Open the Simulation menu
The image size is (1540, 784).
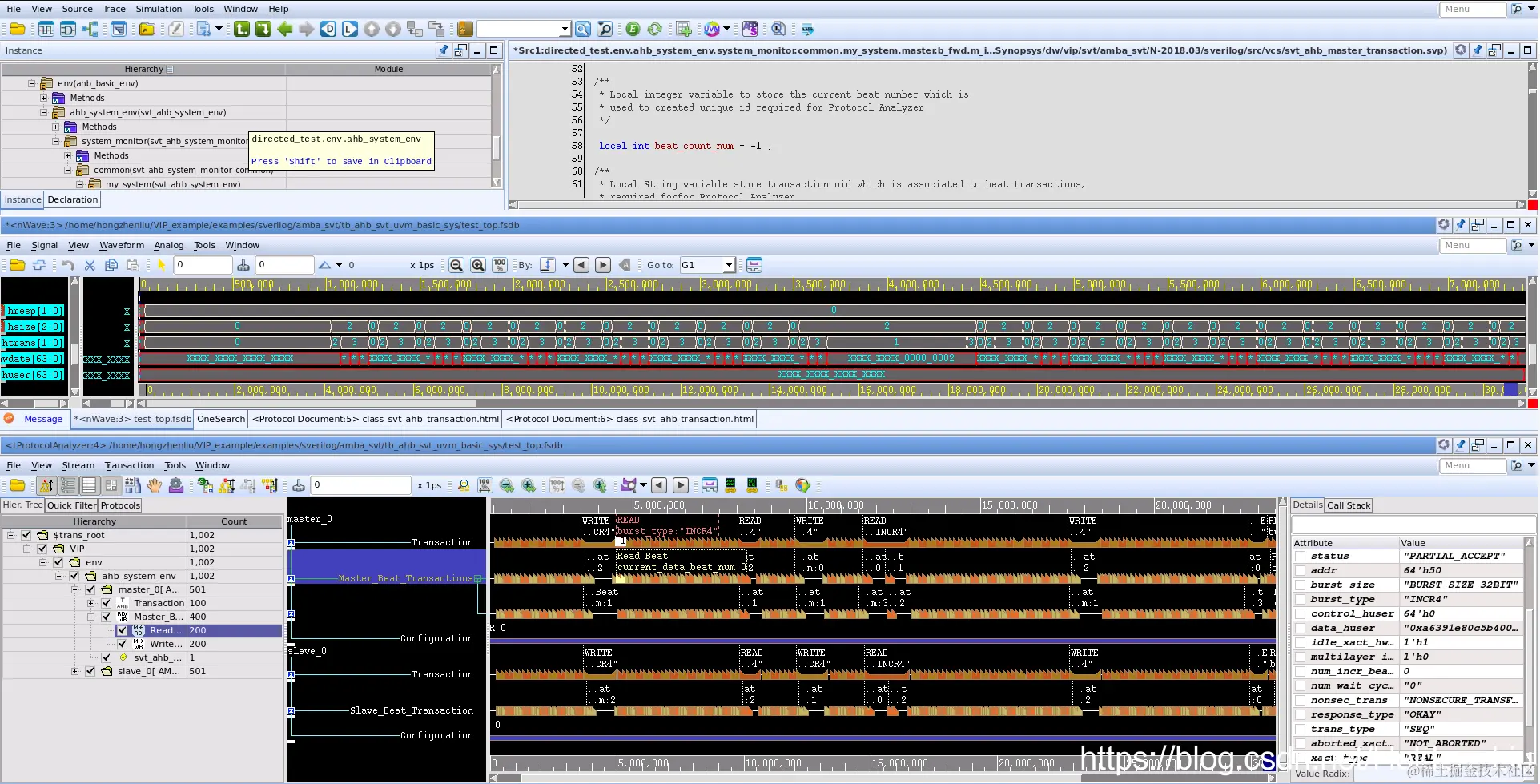(159, 9)
